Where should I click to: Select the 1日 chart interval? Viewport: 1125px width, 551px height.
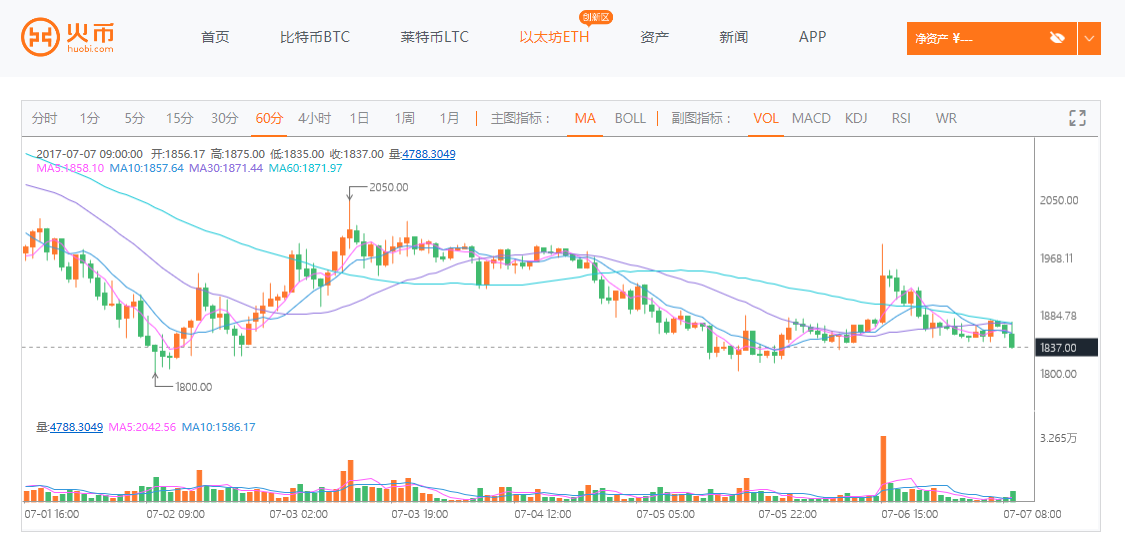coord(359,118)
